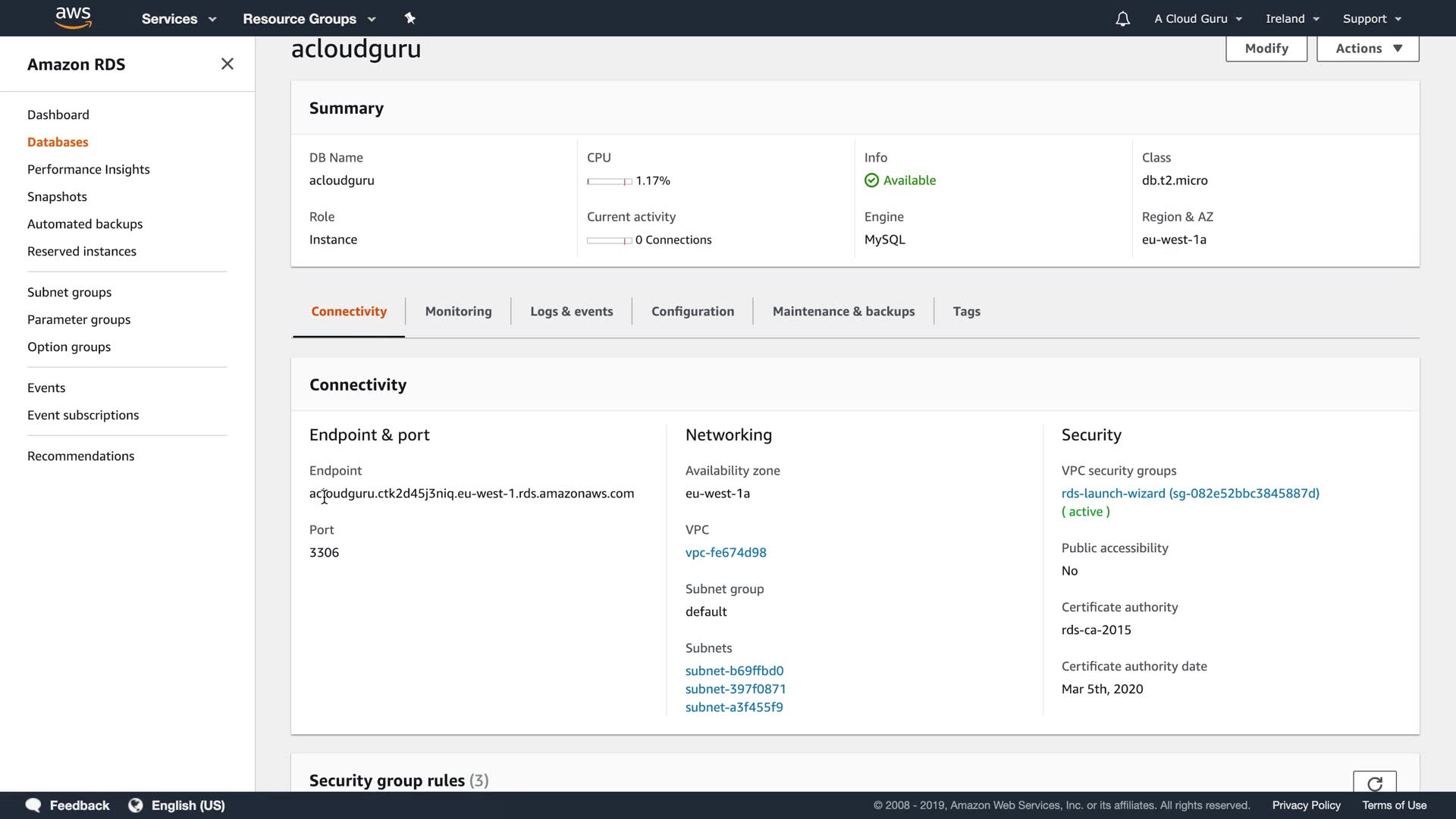The width and height of the screenshot is (1456, 819).
Task: Open the A Cloud Guru account menu
Action: [1197, 19]
